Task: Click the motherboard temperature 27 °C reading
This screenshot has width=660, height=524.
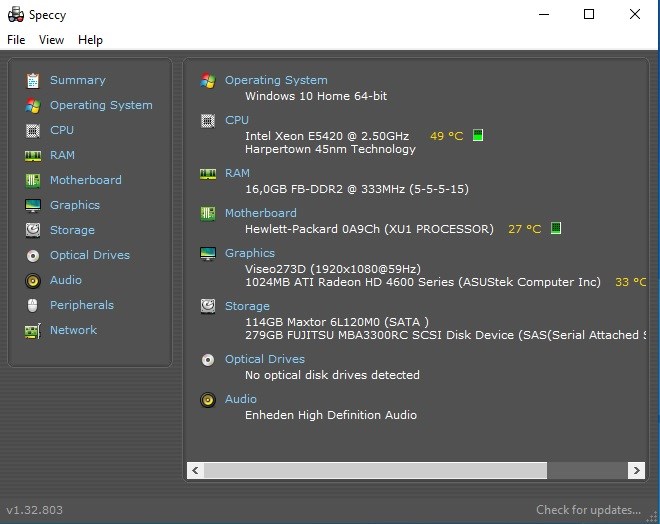Action: coord(524,229)
